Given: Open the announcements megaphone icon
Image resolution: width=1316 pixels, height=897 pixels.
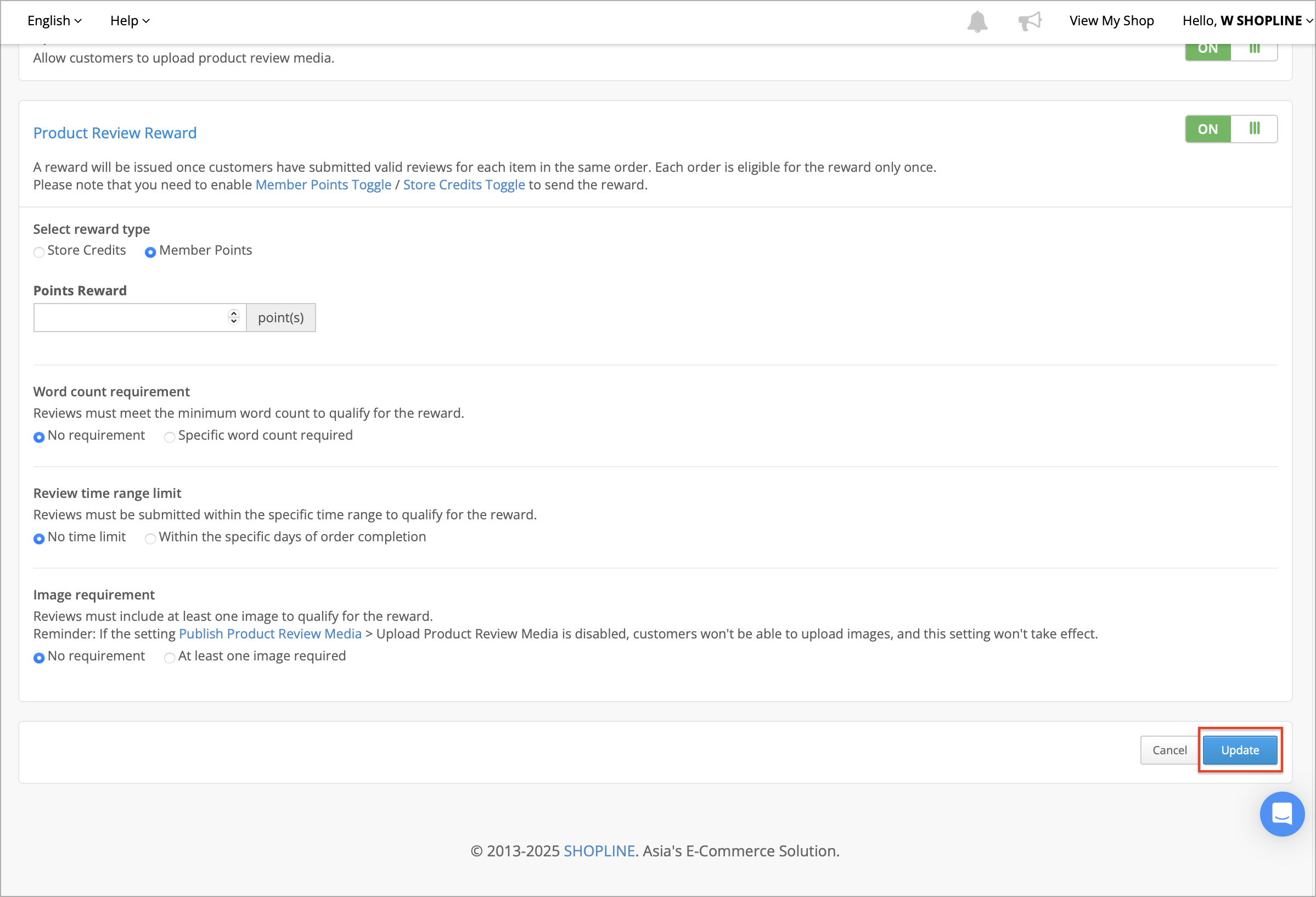Looking at the screenshot, I should pyautogui.click(x=1030, y=21).
